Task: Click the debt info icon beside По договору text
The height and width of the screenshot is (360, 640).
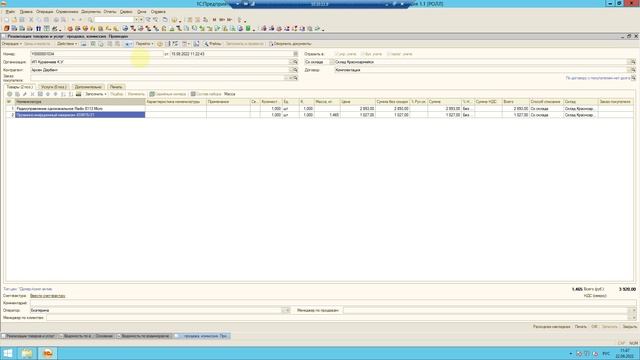Action: pyautogui.click(x=633, y=78)
